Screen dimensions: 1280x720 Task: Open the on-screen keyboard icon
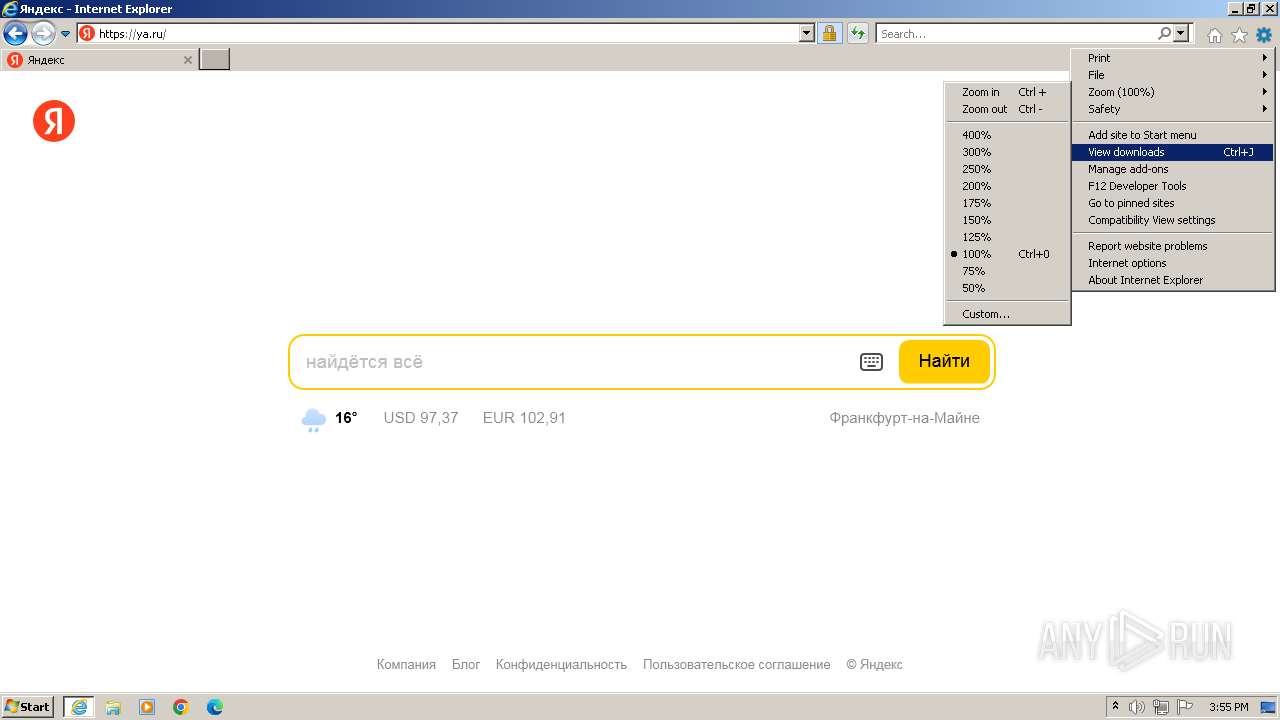click(x=872, y=362)
